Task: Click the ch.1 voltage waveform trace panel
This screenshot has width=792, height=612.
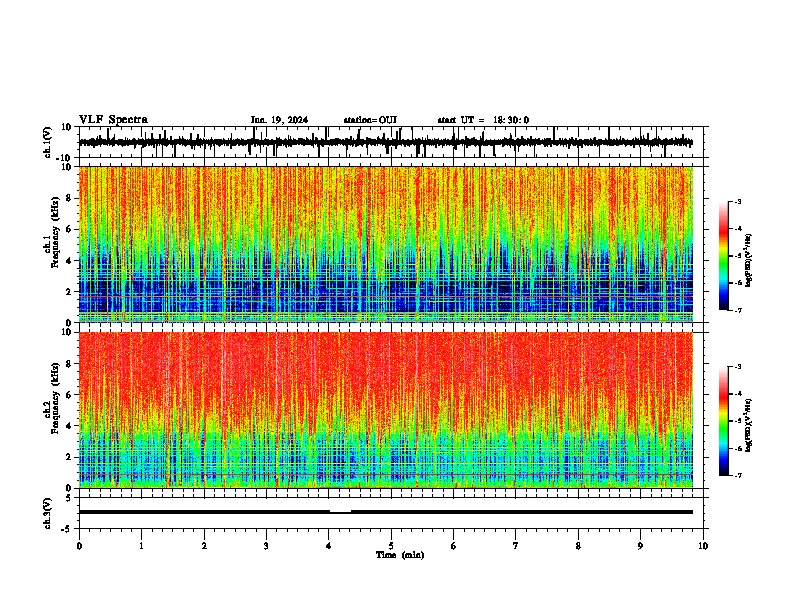Action: click(391, 142)
